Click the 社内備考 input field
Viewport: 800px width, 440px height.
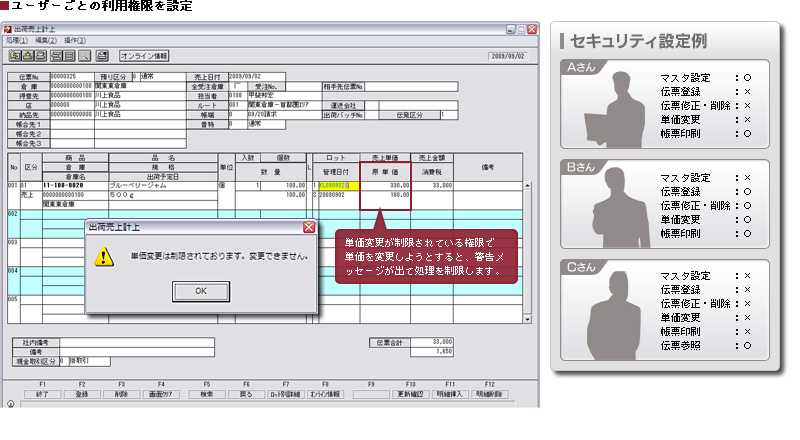click(137, 343)
